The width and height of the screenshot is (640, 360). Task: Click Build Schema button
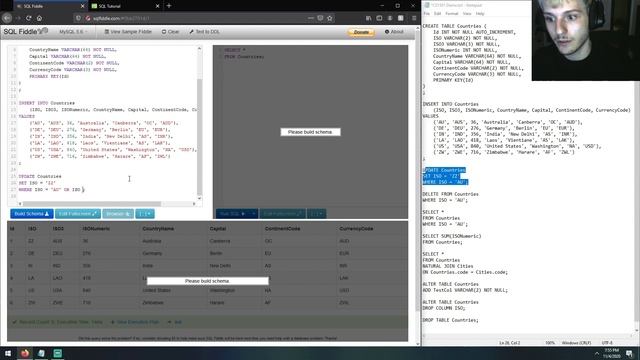31,214
